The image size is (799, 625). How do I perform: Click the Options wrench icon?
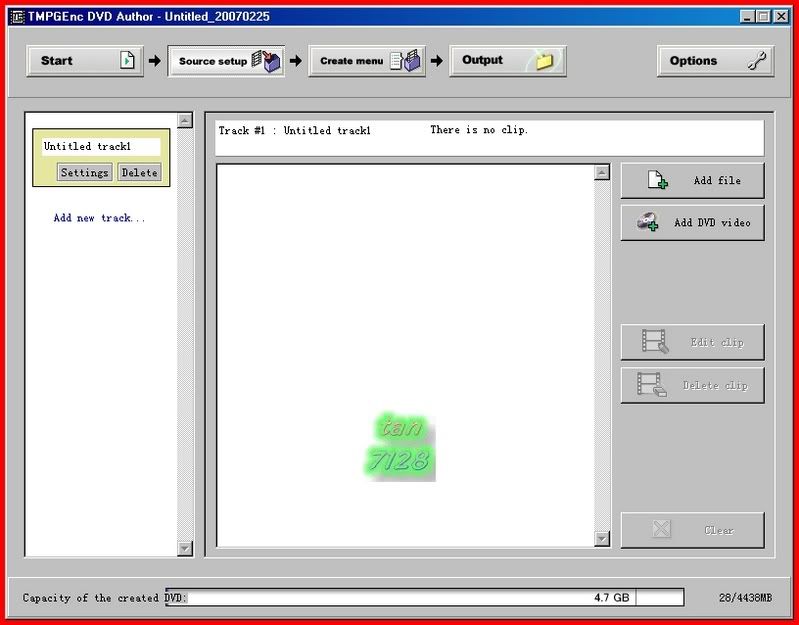tap(757, 61)
